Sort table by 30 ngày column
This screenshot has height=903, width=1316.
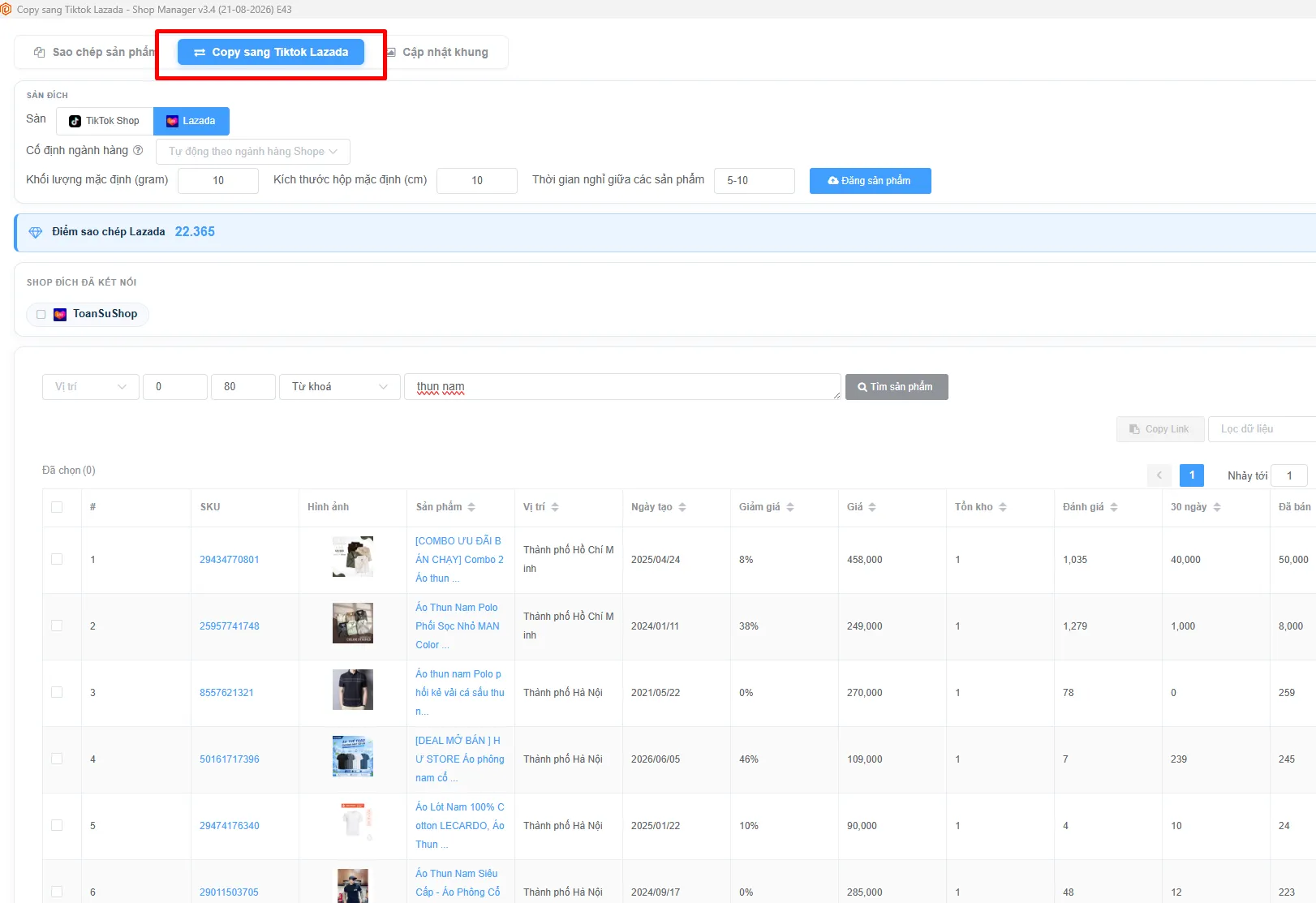pos(1217,507)
